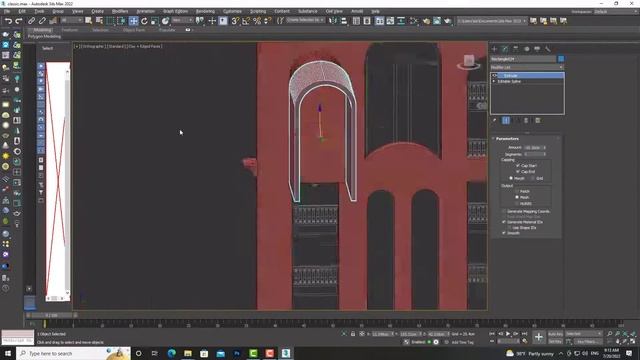Viewport: 640px width, 360px height.
Task: Switch to the Modeling ribbon tab
Action: (x=42, y=30)
